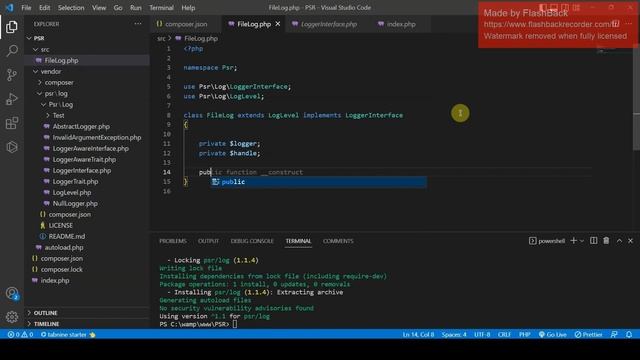This screenshot has width=640, height=360.
Task: Open the Accounts icon in the activity bar
Action: pyautogui.click(x=12, y=293)
